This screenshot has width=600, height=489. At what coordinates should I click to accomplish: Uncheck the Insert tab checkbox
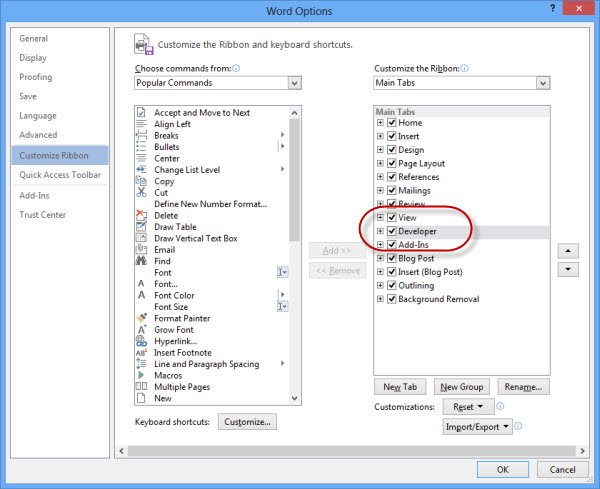coord(391,136)
